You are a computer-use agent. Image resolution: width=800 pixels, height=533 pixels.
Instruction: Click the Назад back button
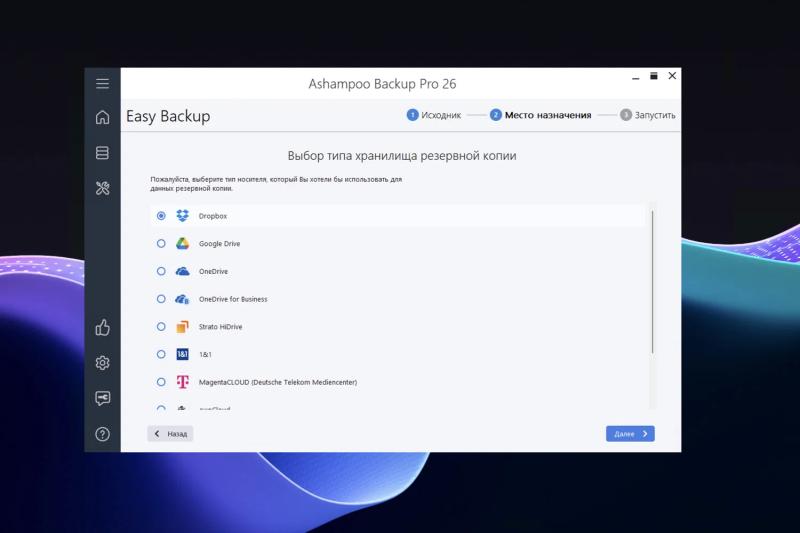pyautogui.click(x=170, y=434)
